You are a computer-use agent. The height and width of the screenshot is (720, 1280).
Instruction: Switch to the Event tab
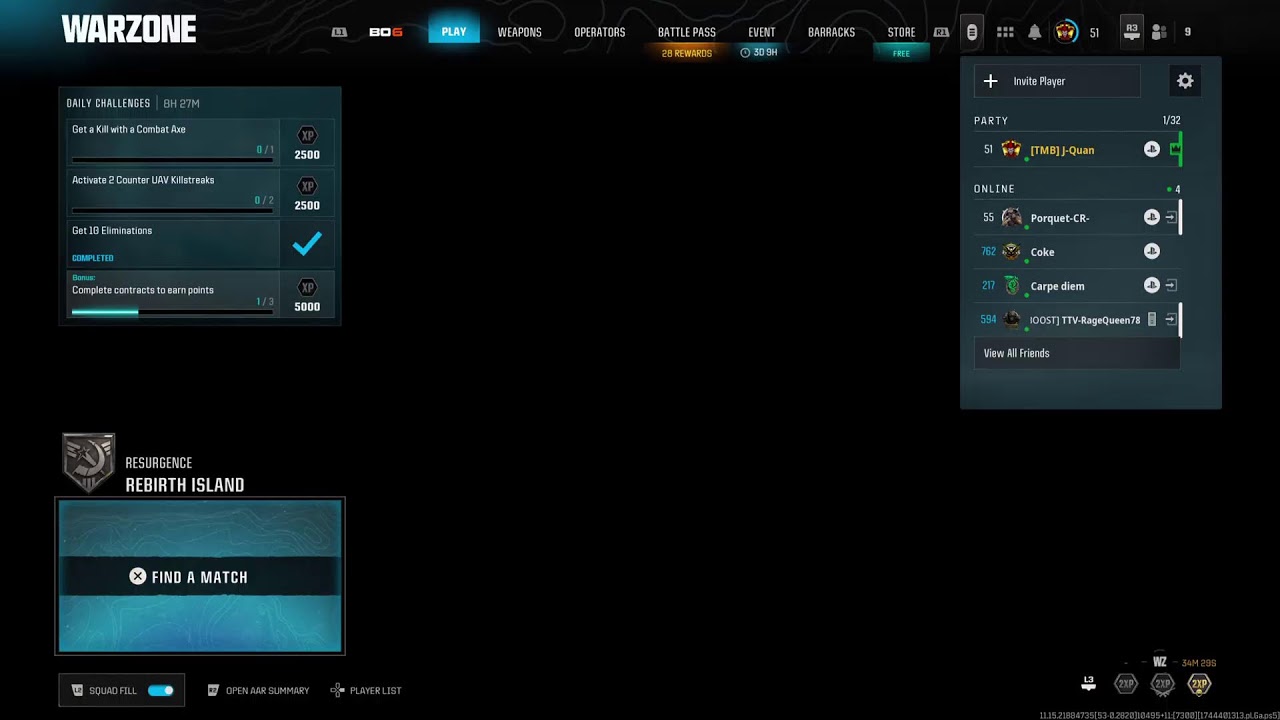click(x=762, y=32)
